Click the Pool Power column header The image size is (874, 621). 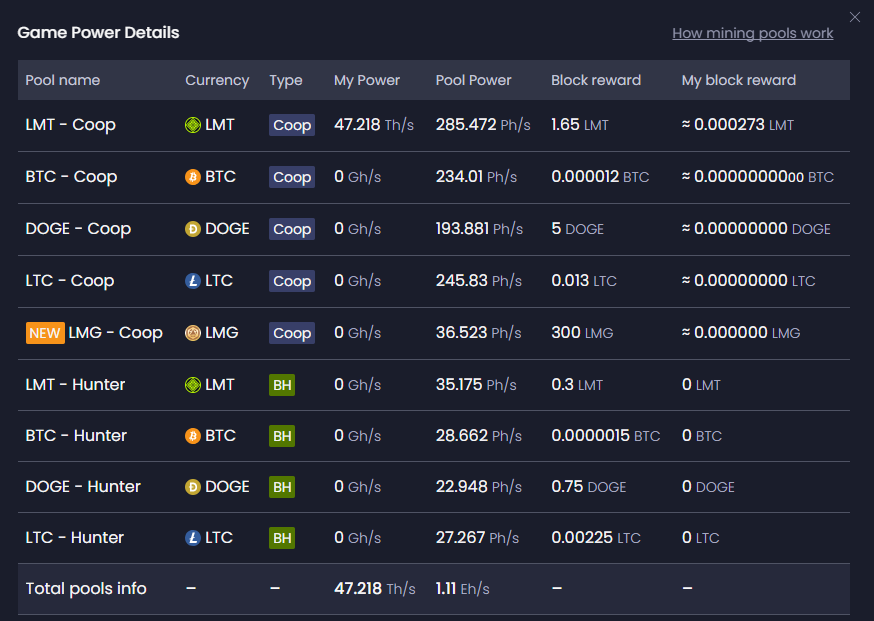[473, 80]
